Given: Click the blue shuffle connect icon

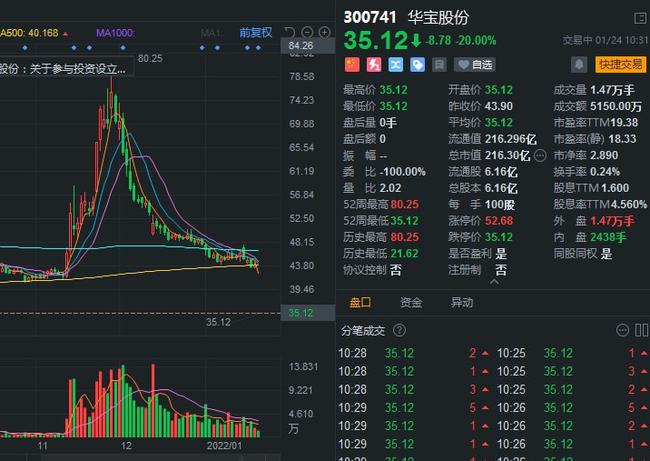Looking at the screenshot, I should click(x=395, y=65).
